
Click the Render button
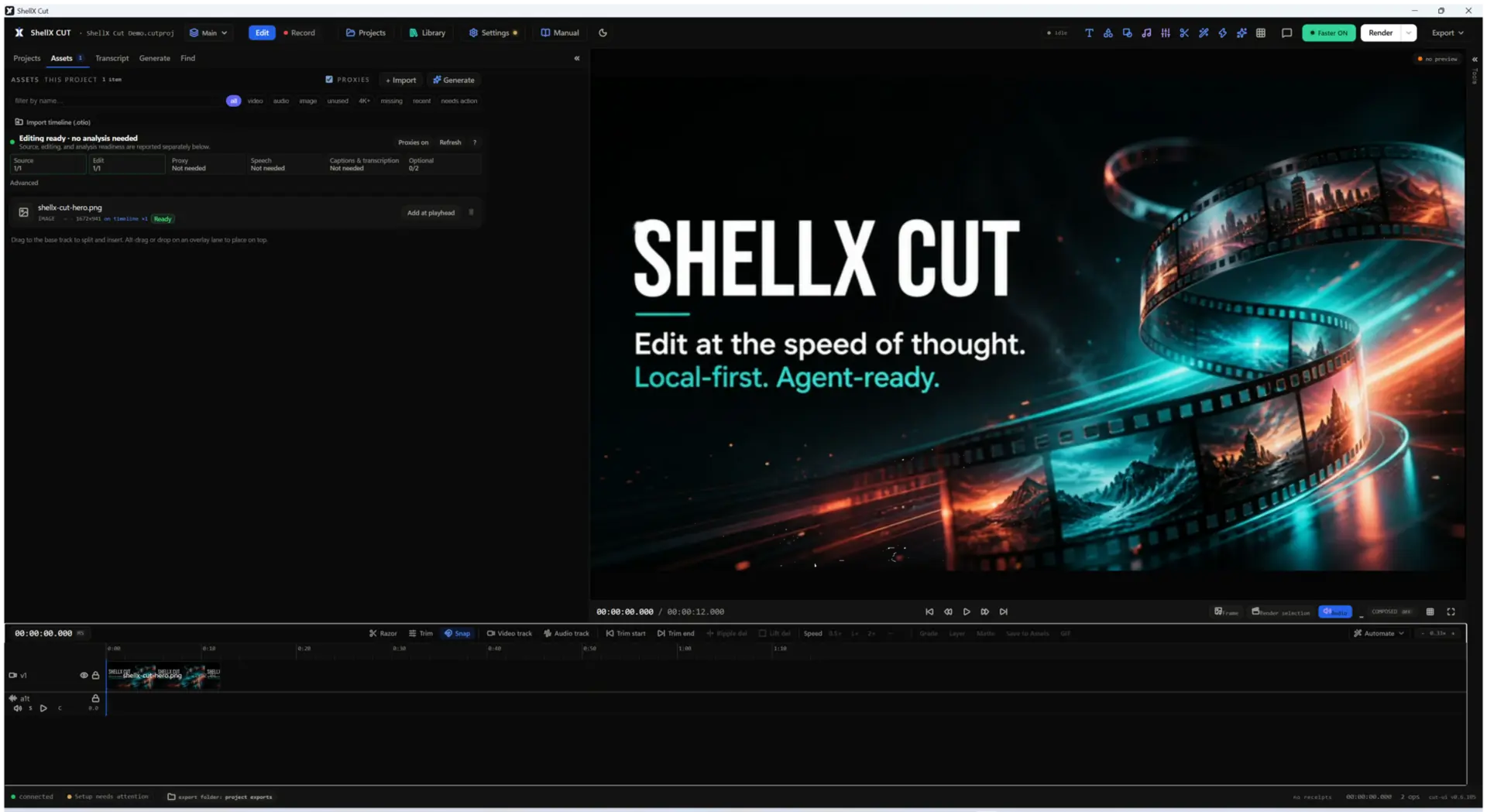(x=1380, y=33)
